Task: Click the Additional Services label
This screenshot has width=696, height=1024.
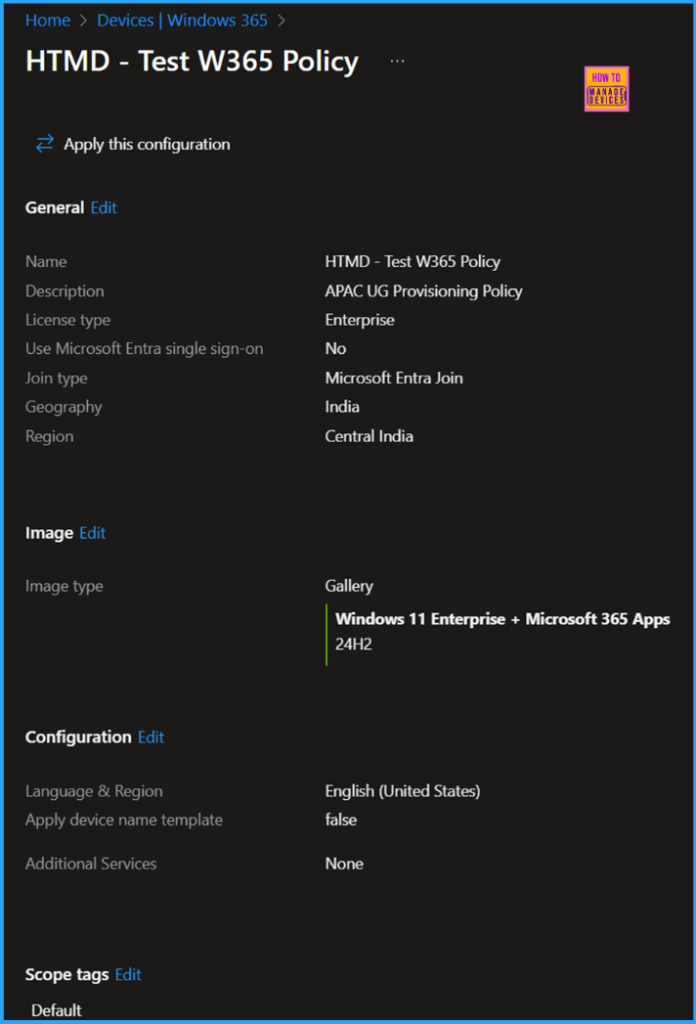Action: pos(91,864)
